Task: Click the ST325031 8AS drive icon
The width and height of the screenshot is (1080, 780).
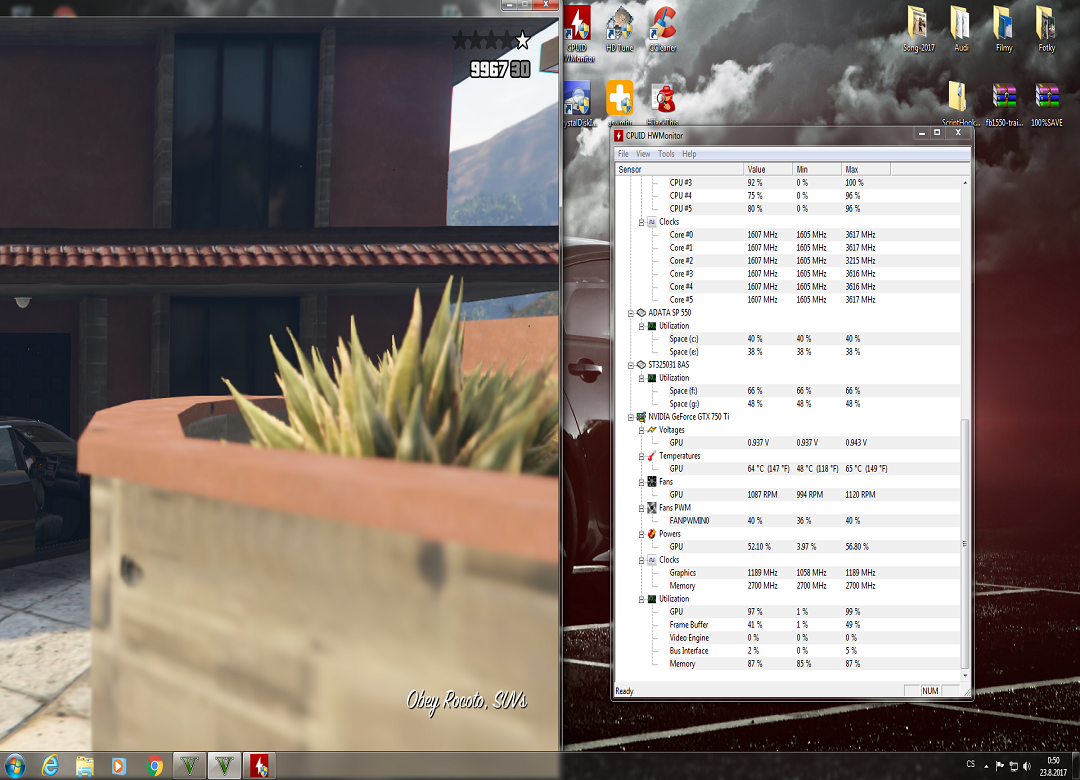Action: coord(641,365)
